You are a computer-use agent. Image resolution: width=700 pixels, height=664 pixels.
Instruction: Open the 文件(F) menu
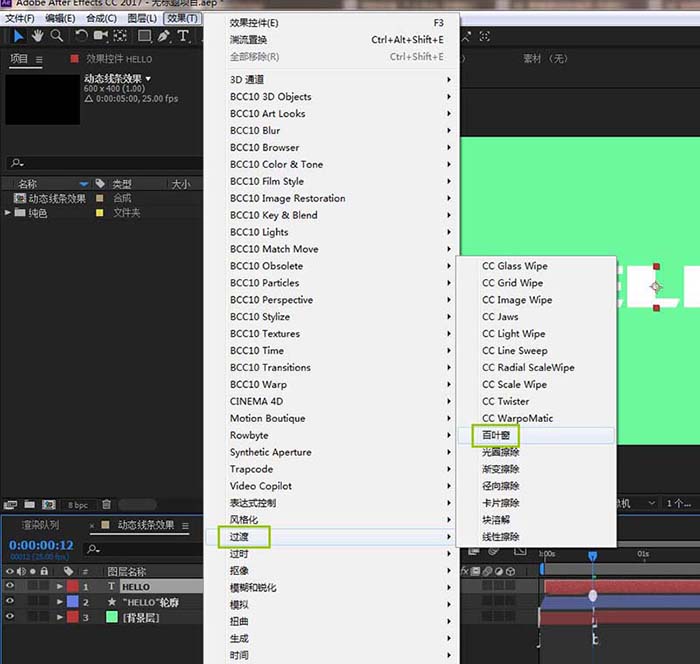pos(20,18)
